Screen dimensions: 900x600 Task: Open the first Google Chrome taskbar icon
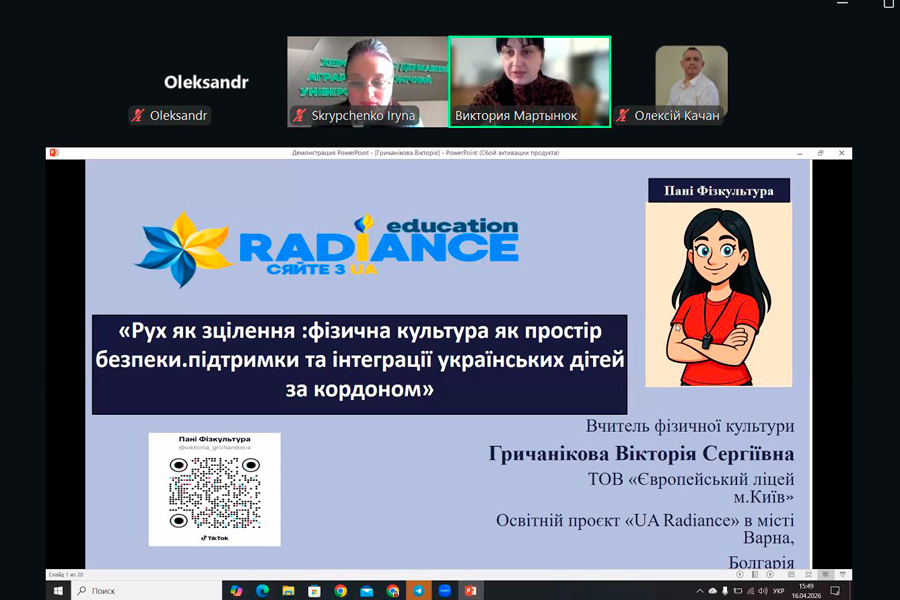[340, 590]
